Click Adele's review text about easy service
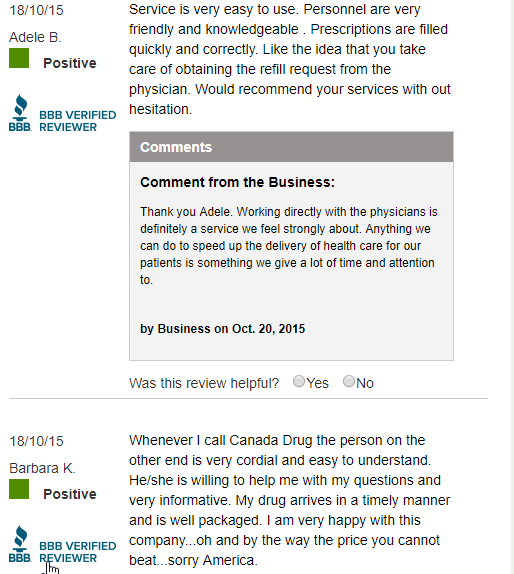 pyautogui.click(x=290, y=59)
